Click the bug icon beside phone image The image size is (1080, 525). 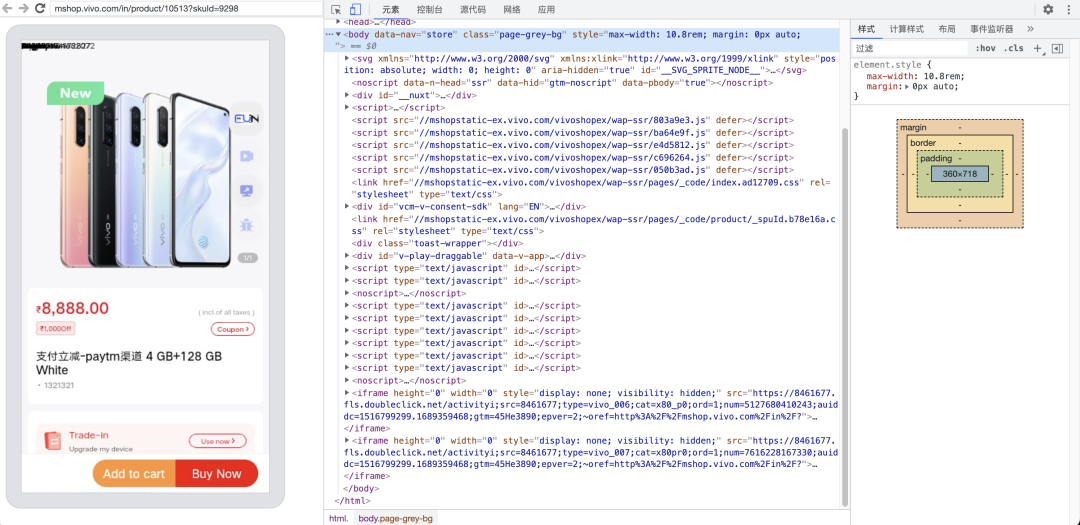tap(246, 224)
